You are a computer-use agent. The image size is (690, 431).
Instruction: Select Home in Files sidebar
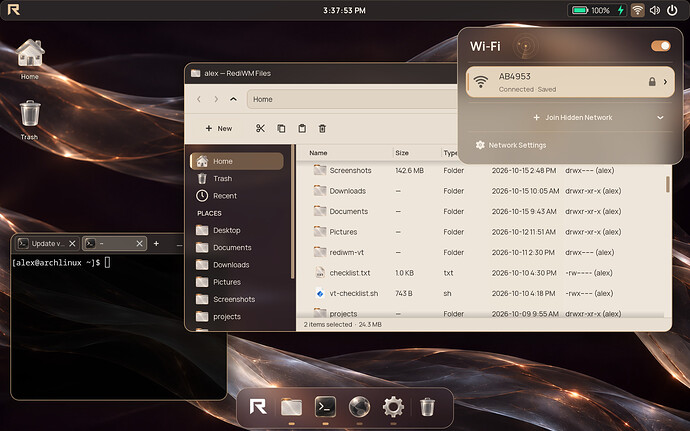click(x=237, y=161)
